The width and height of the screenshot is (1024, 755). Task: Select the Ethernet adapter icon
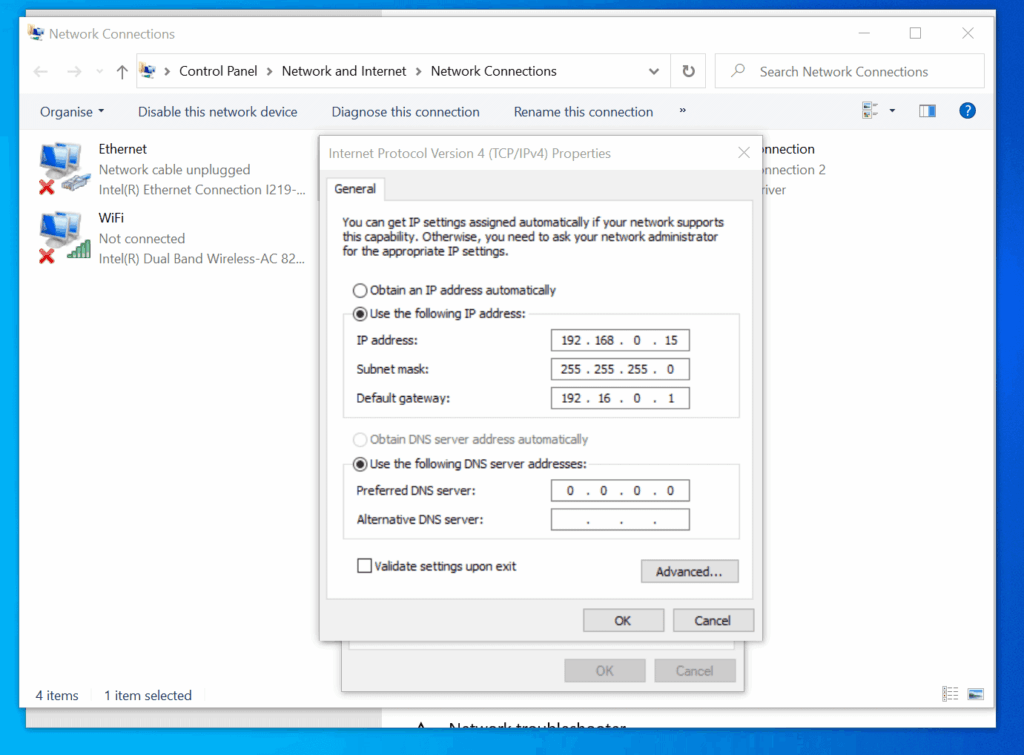[63, 169]
